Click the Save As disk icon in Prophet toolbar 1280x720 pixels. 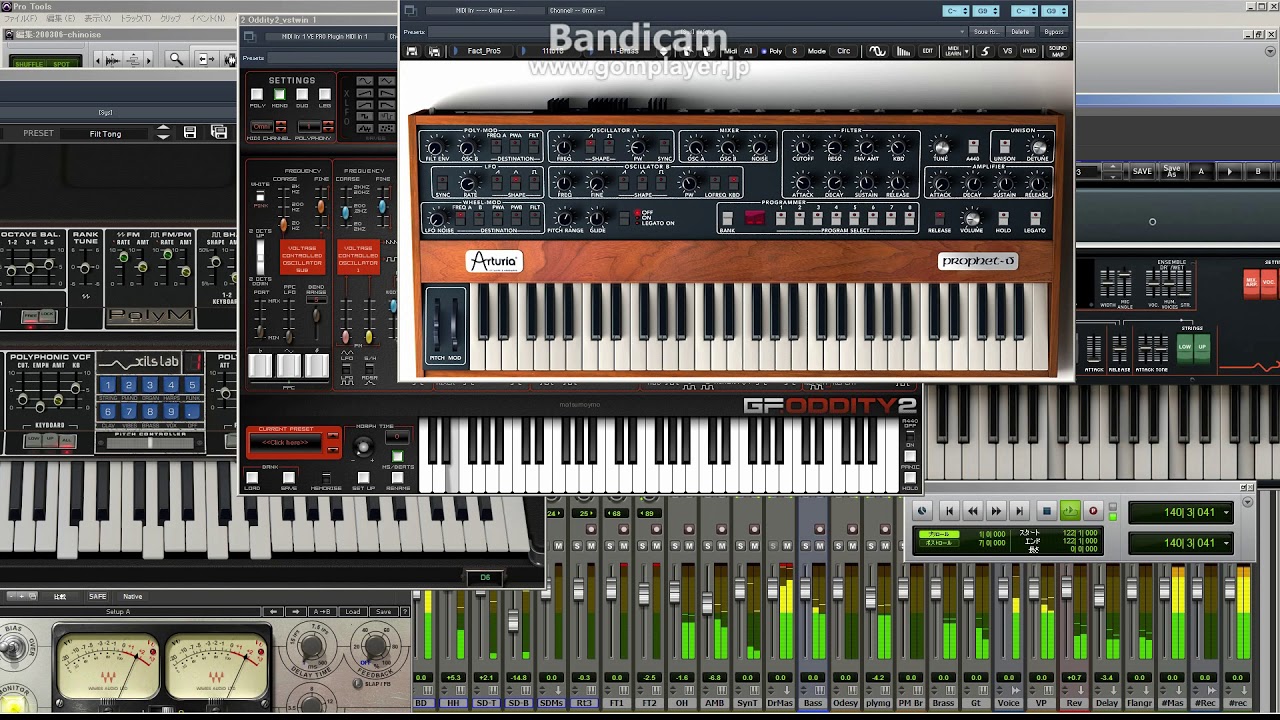coord(434,51)
